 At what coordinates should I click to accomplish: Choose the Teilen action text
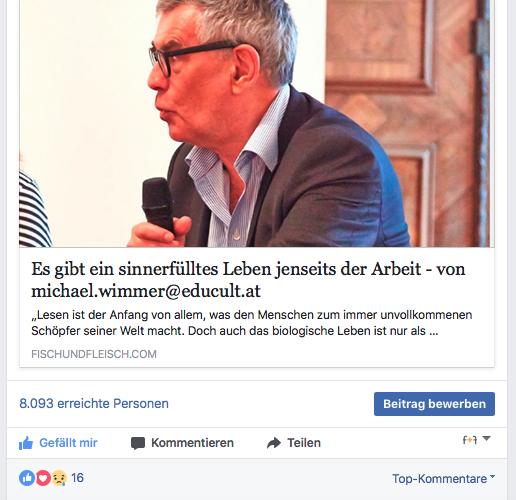(304, 443)
